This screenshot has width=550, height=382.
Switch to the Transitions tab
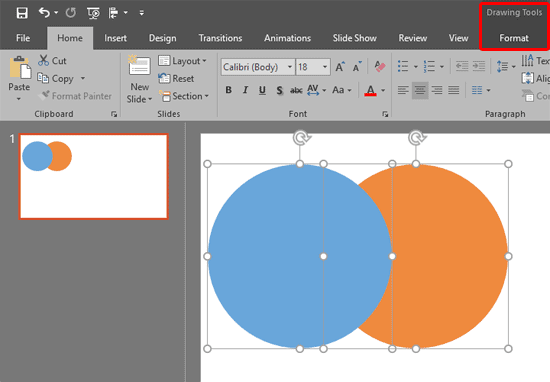(x=220, y=38)
